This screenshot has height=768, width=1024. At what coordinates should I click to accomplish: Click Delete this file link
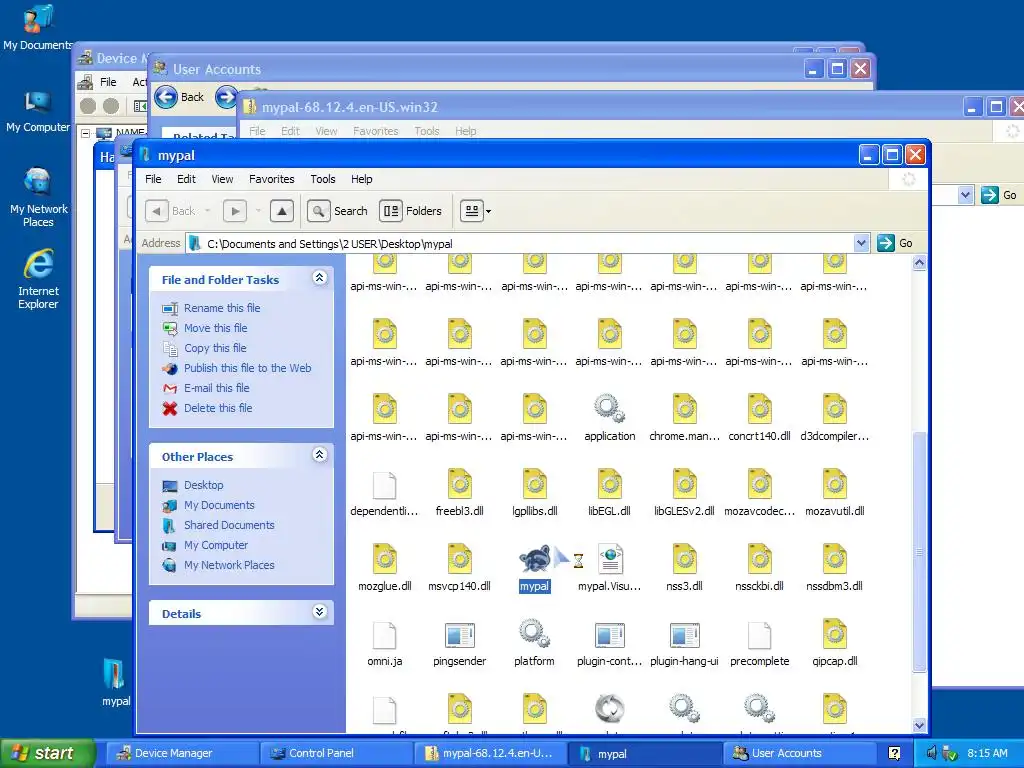(x=218, y=408)
